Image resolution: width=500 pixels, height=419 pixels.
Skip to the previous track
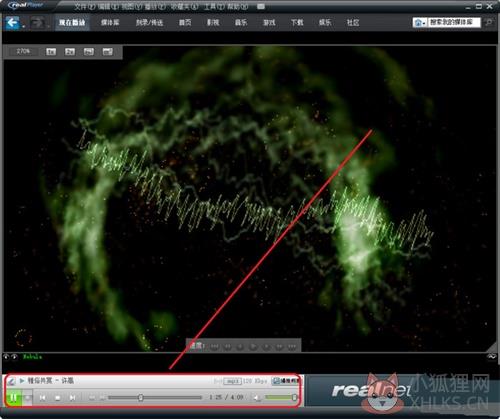pos(42,398)
